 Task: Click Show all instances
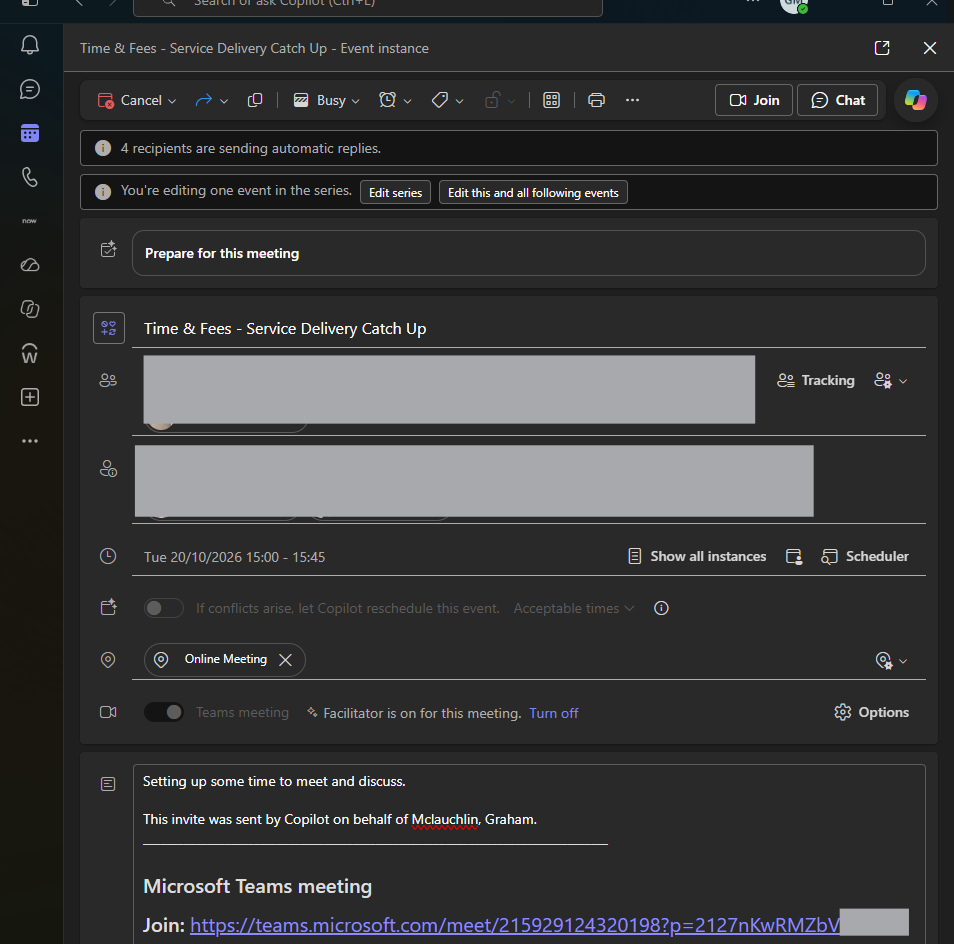click(697, 557)
